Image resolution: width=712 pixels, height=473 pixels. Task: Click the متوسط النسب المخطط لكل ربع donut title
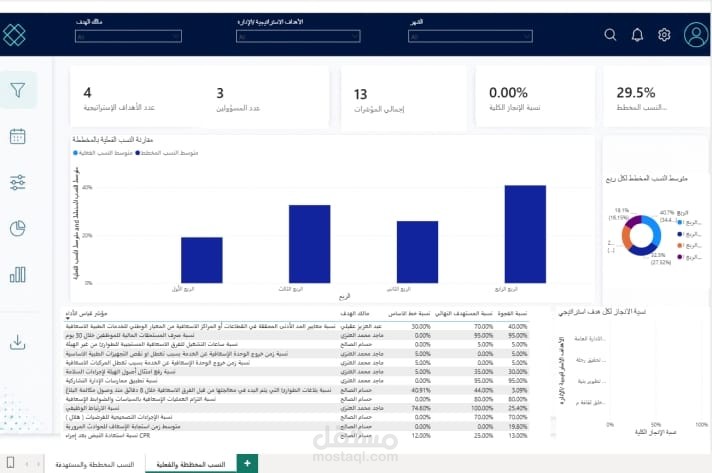tap(647, 179)
